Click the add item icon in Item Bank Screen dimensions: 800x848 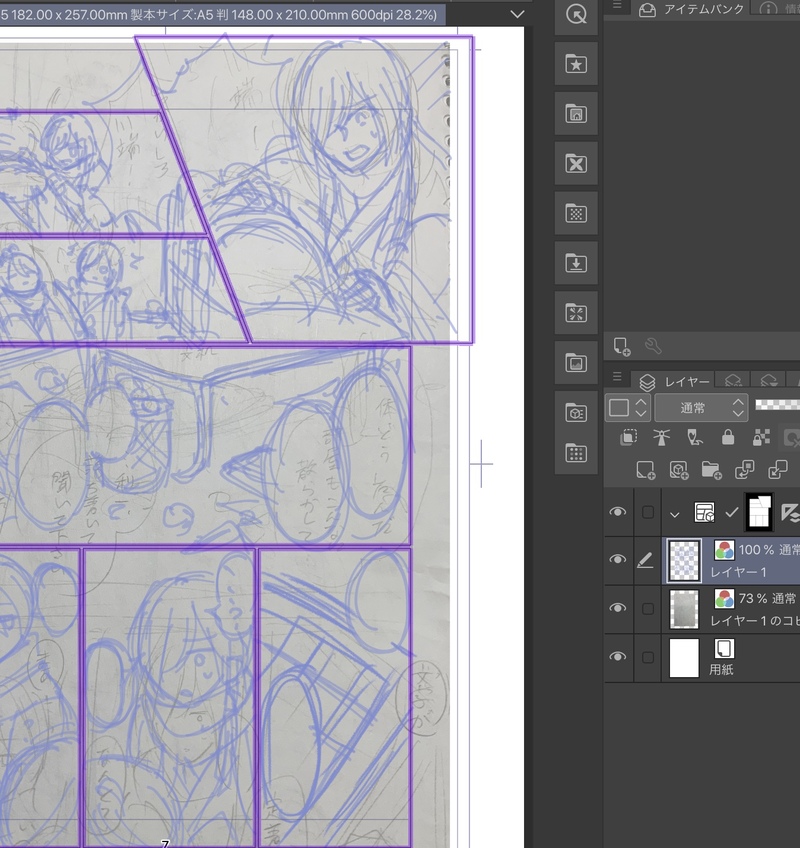pyautogui.click(x=622, y=346)
